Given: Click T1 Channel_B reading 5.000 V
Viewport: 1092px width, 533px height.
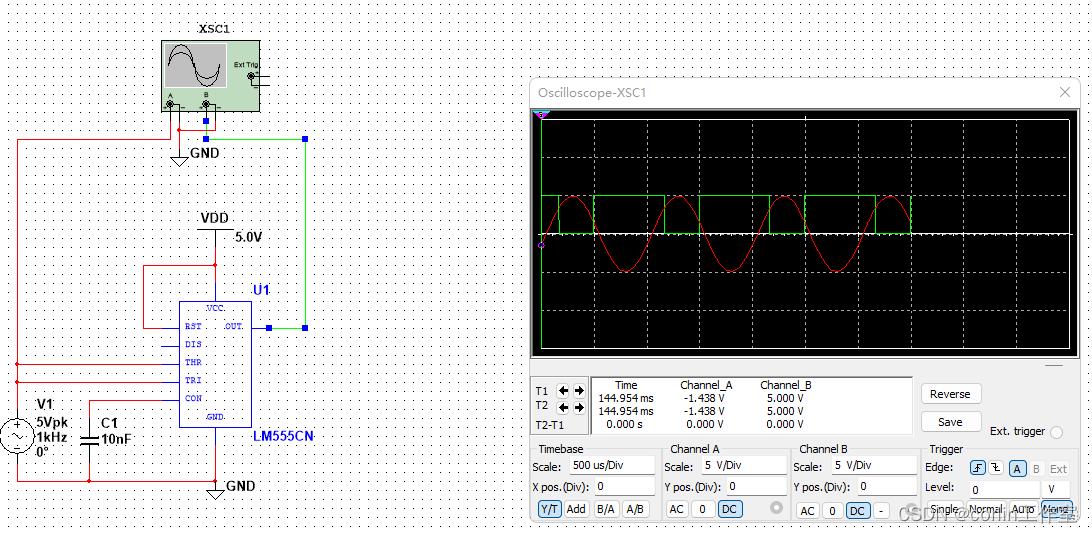Looking at the screenshot, I should [786, 398].
